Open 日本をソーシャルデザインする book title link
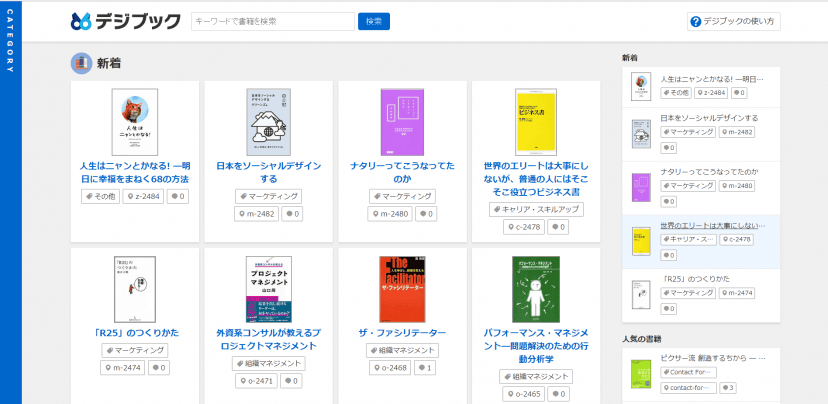 click(268, 172)
